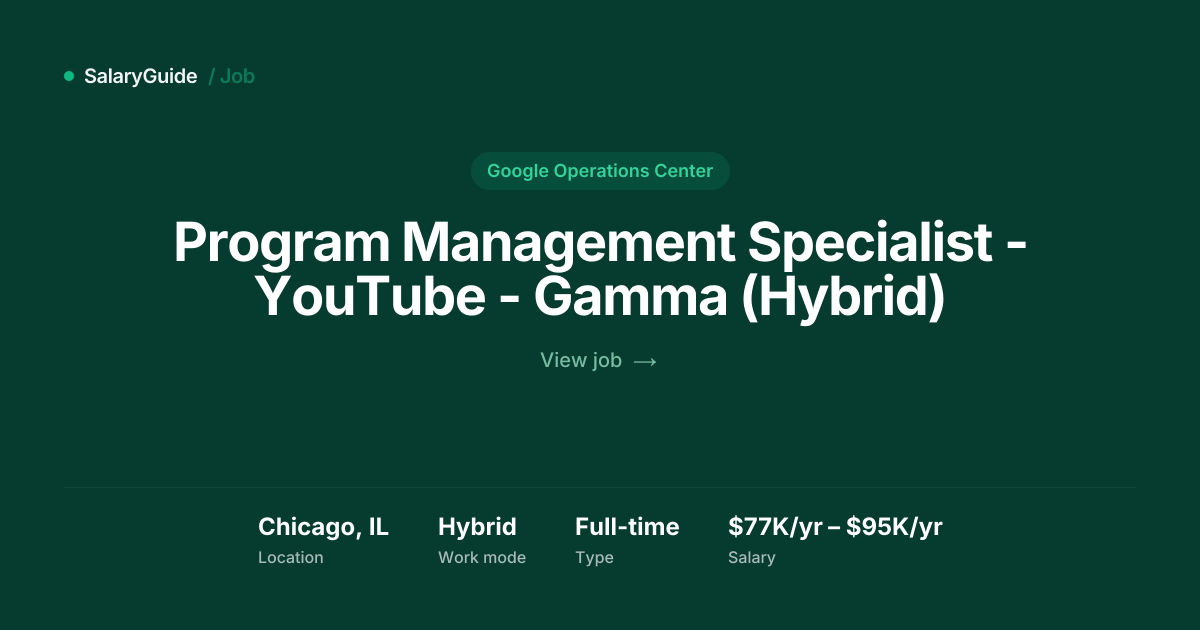Viewport: 1200px width, 630px height.
Task: Click the Google Operations Center badge
Action: (x=600, y=171)
